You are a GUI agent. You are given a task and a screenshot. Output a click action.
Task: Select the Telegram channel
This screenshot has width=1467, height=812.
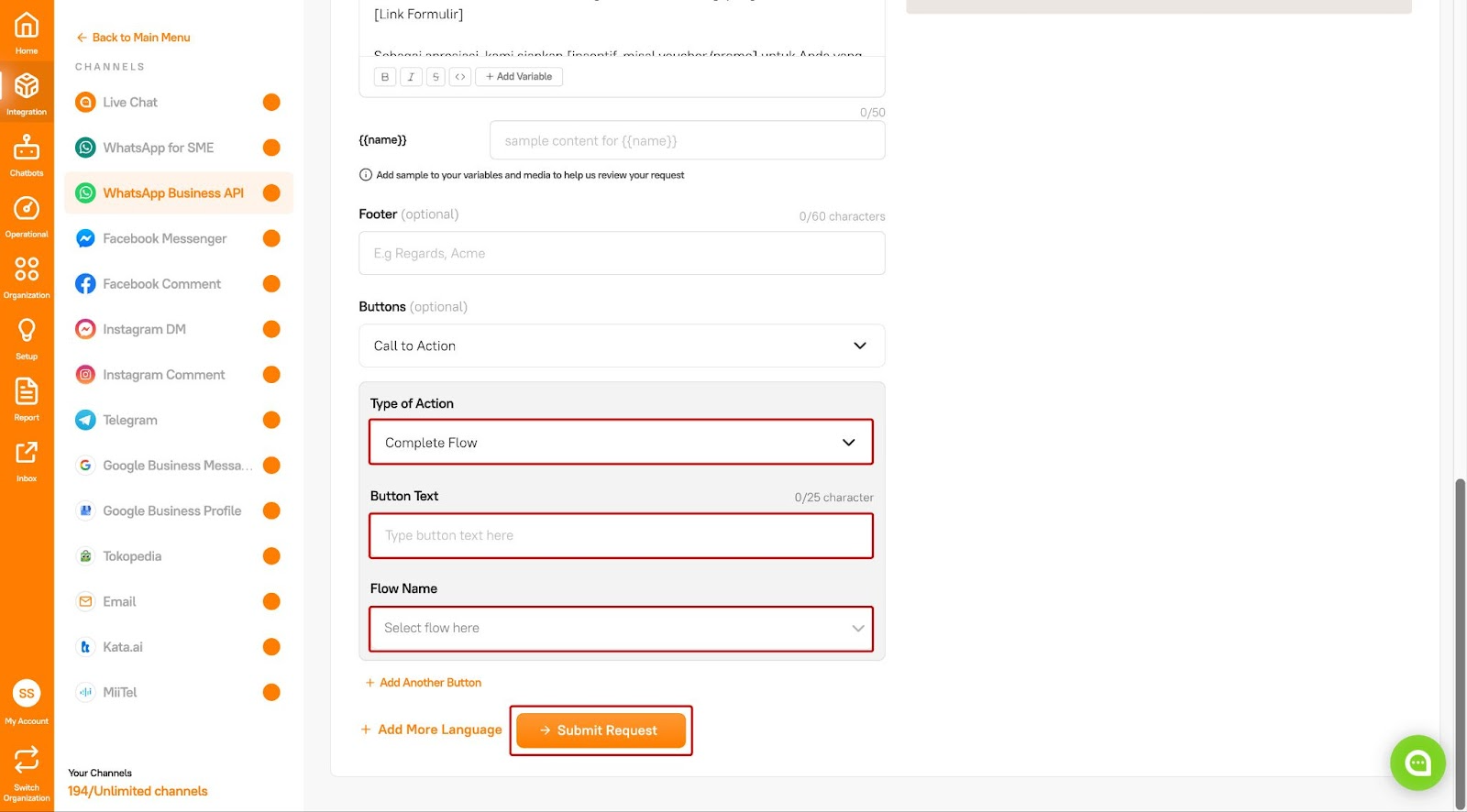(x=179, y=420)
